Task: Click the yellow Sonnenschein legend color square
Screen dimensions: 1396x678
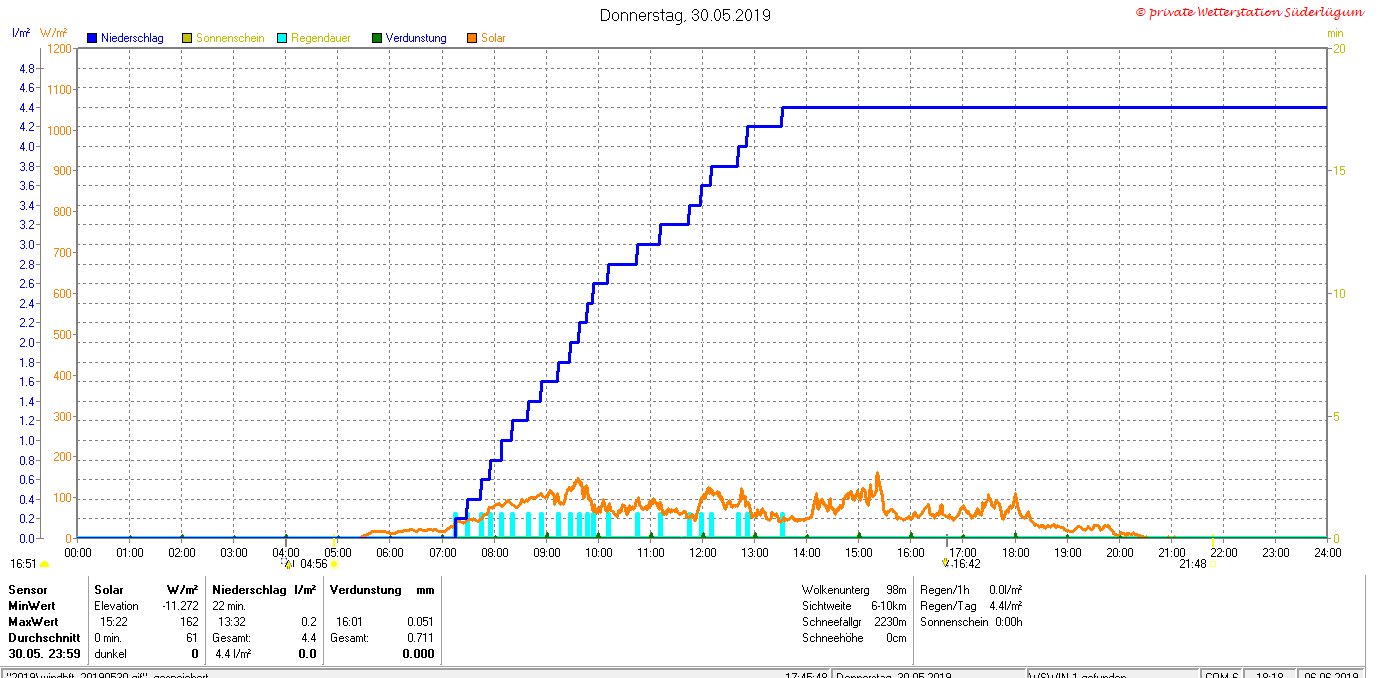Action: [x=187, y=38]
